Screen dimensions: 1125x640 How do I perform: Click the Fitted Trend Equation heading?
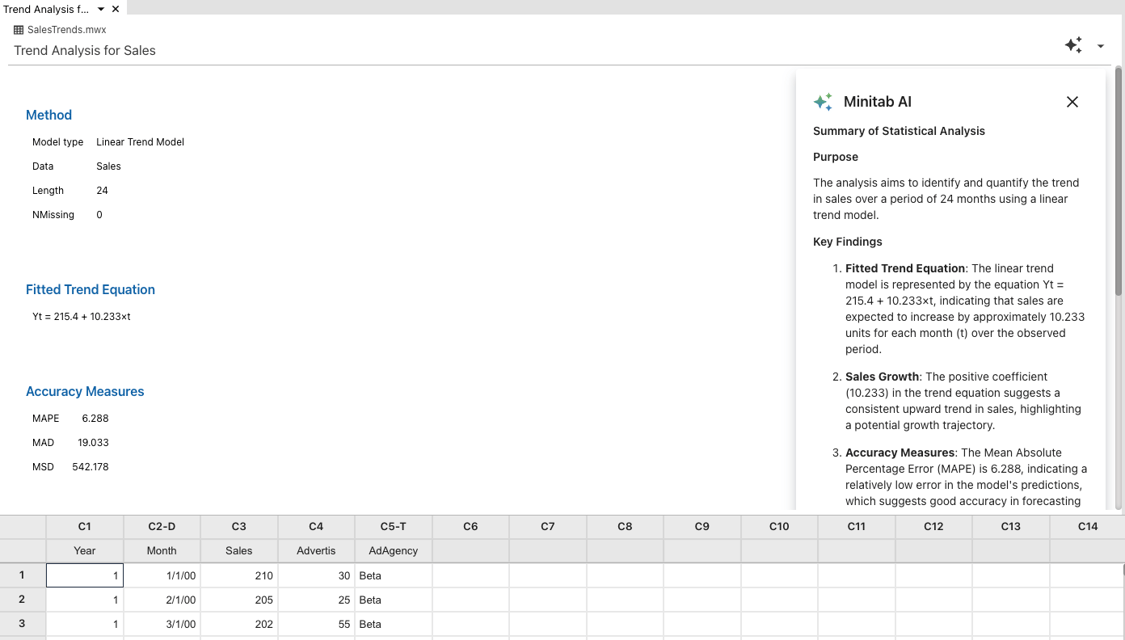[90, 289]
